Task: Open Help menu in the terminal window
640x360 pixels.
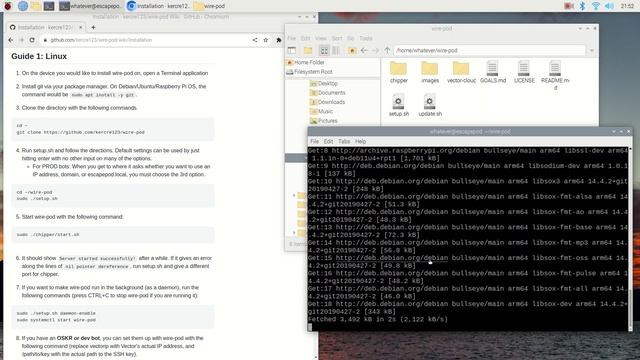Action: tap(360, 141)
